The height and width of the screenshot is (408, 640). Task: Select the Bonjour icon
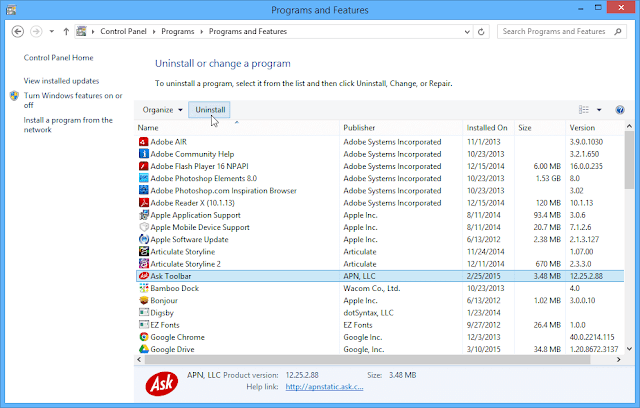pos(144,301)
